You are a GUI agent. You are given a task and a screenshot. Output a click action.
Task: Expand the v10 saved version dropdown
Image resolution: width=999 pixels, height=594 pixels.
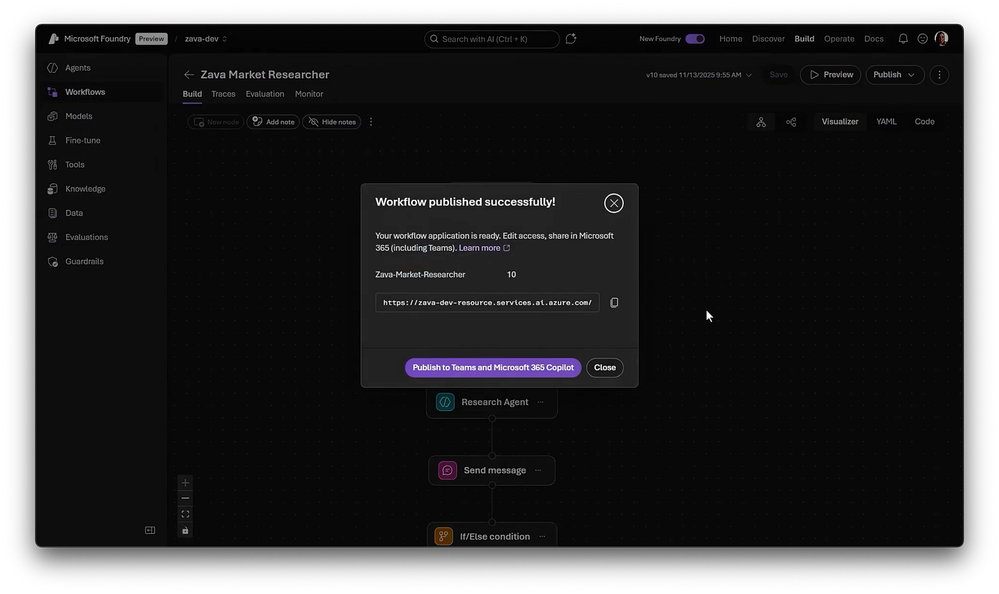[699, 75]
